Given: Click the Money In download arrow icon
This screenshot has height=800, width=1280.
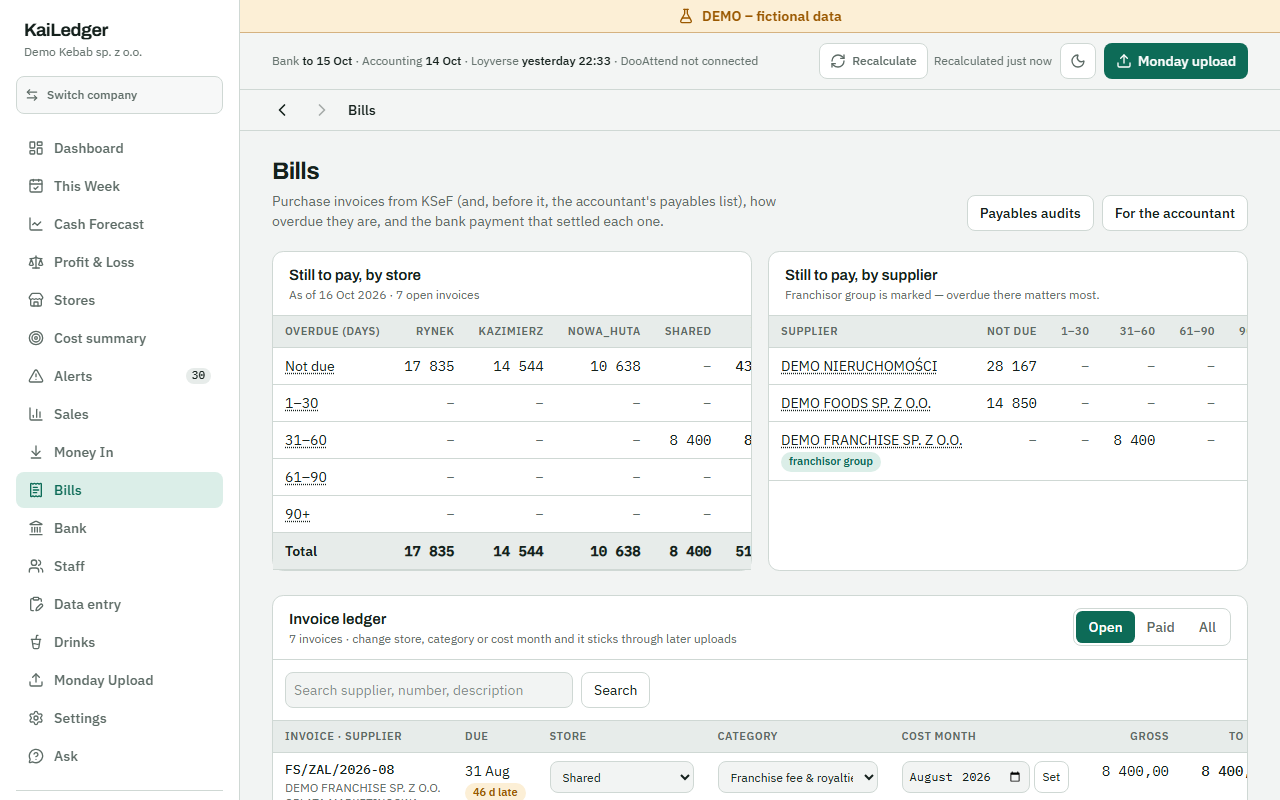Looking at the screenshot, I should [36, 452].
